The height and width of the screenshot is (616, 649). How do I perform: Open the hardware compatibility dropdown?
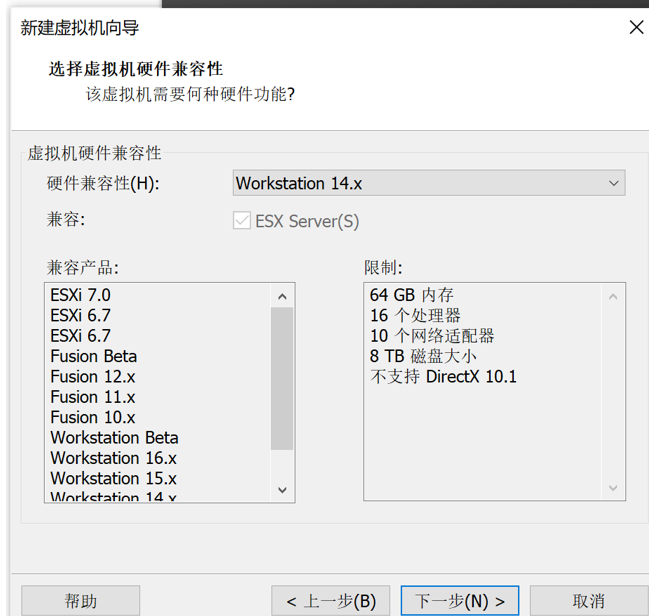(429, 183)
